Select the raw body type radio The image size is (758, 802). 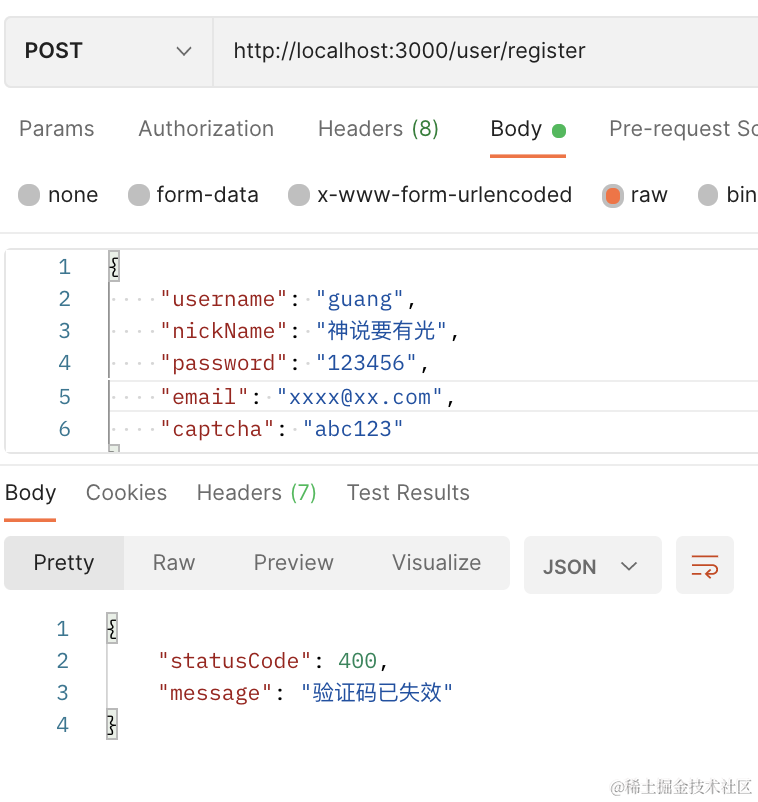point(613,195)
